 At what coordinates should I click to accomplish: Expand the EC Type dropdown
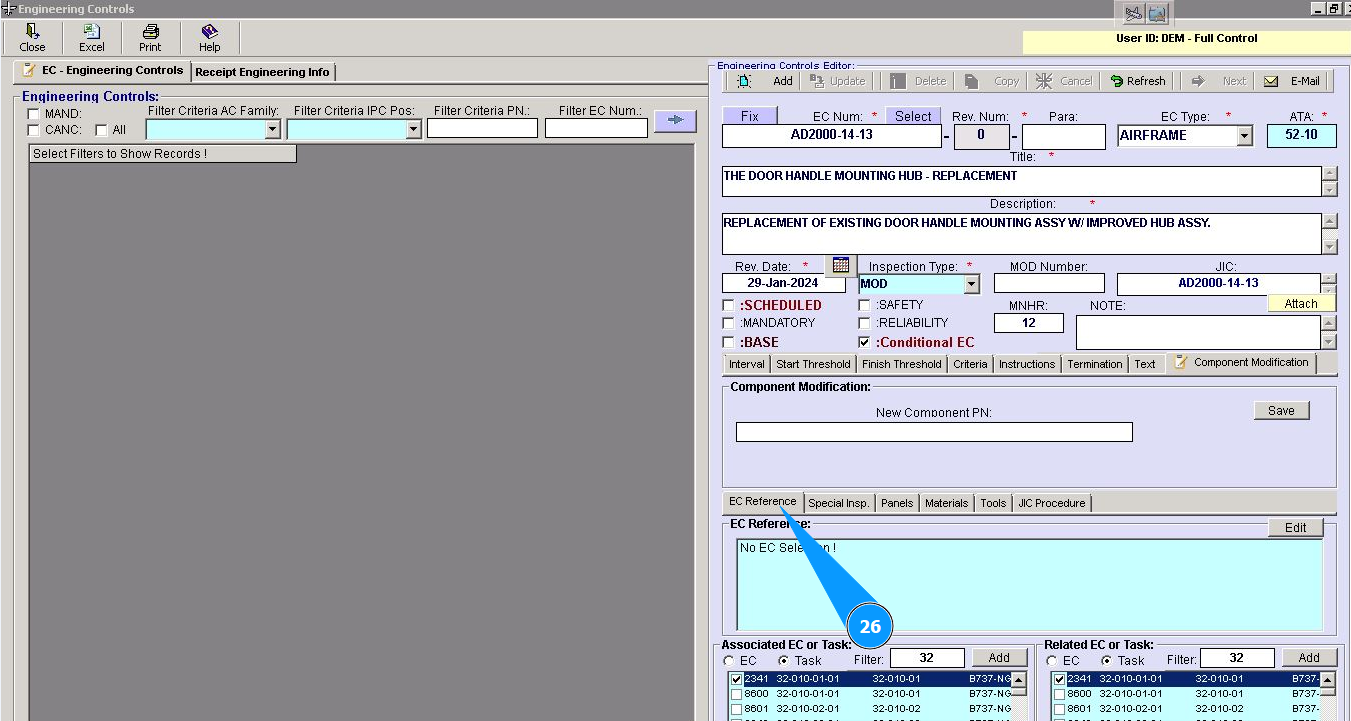coord(1244,136)
